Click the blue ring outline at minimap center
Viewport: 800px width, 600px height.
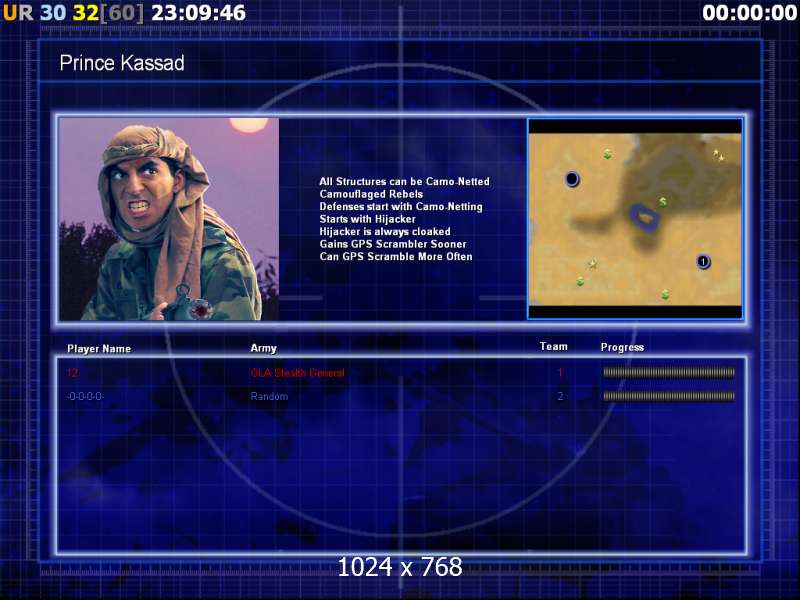click(645, 218)
